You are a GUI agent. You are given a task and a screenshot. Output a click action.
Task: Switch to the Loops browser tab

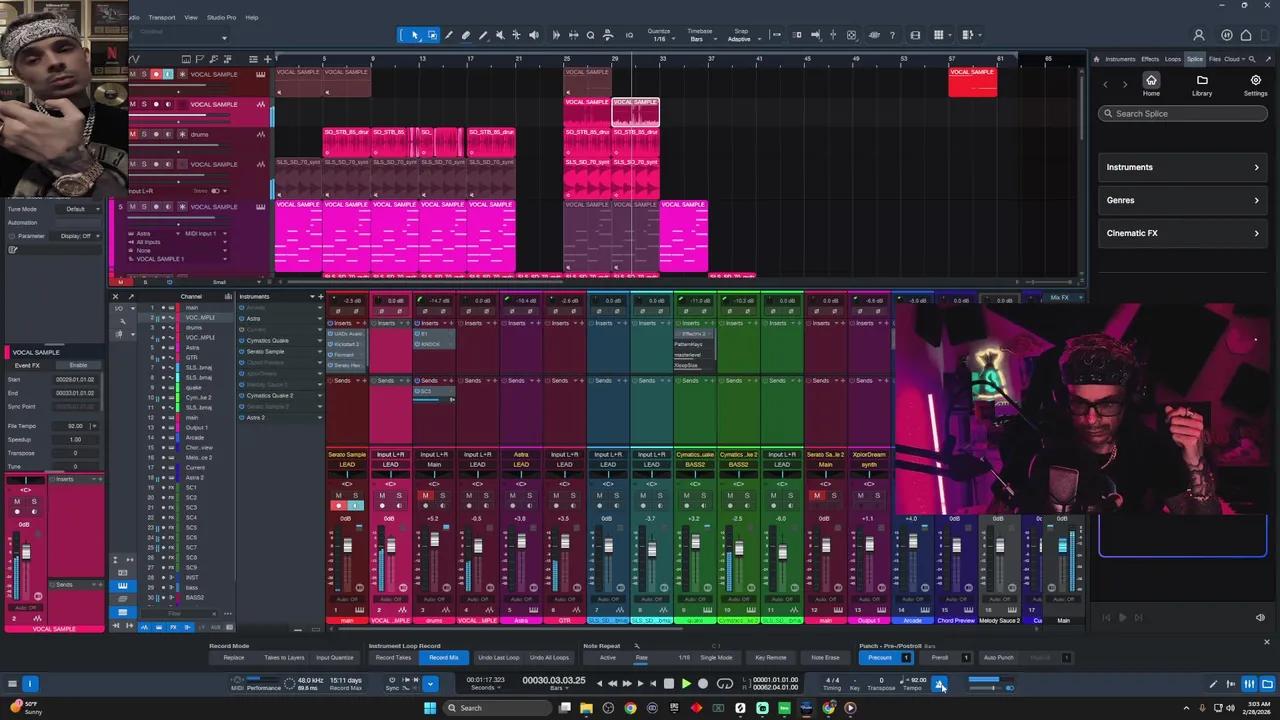coord(1173,59)
